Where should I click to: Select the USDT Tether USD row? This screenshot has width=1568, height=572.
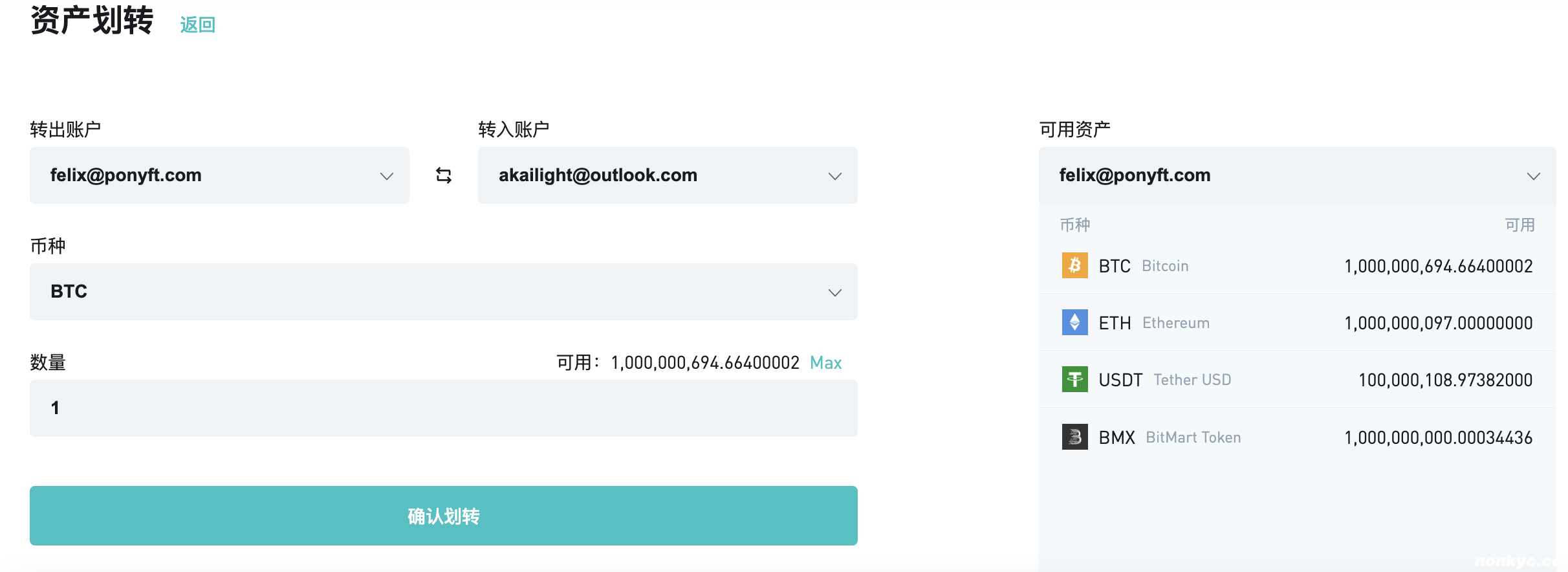pyautogui.click(x=1296, y=380)
